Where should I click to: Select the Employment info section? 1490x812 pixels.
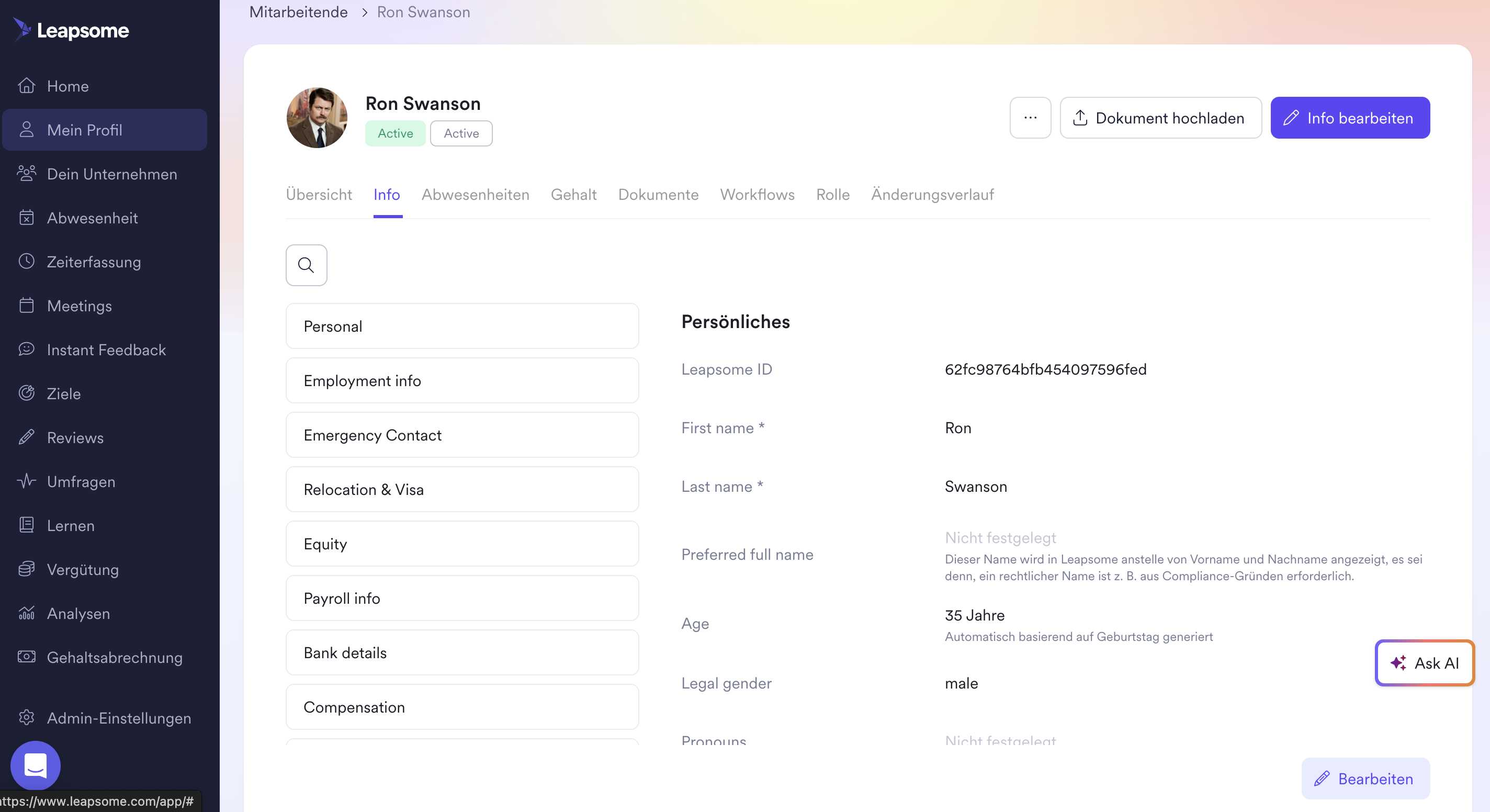click(x=461, y=380)
